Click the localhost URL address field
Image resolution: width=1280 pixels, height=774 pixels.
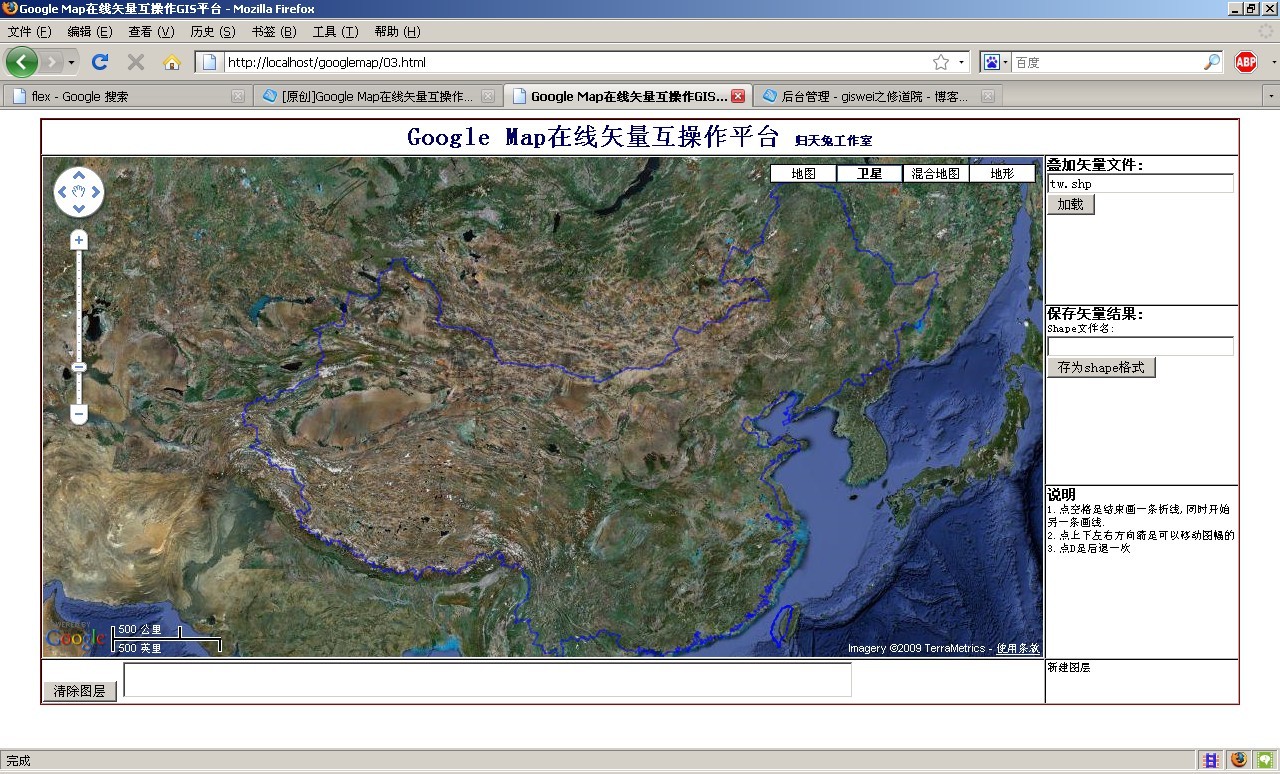(577, 62)
